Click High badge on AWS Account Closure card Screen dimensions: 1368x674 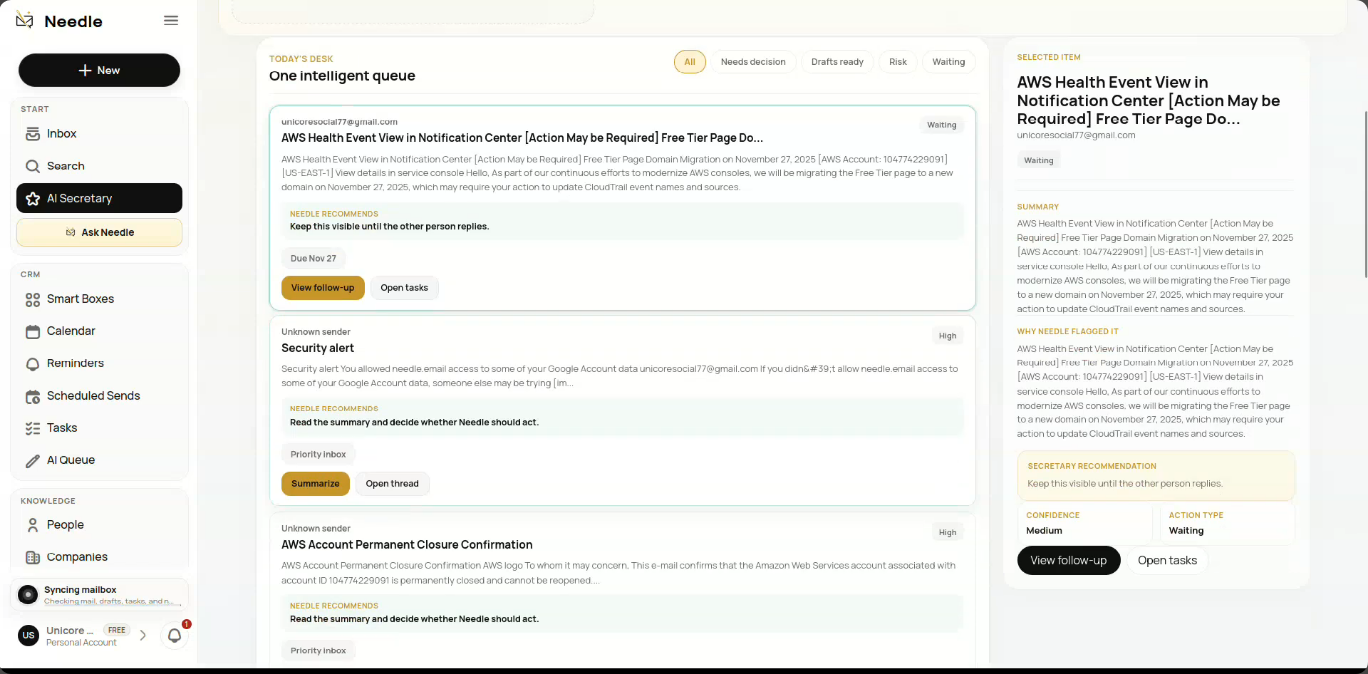948,533
